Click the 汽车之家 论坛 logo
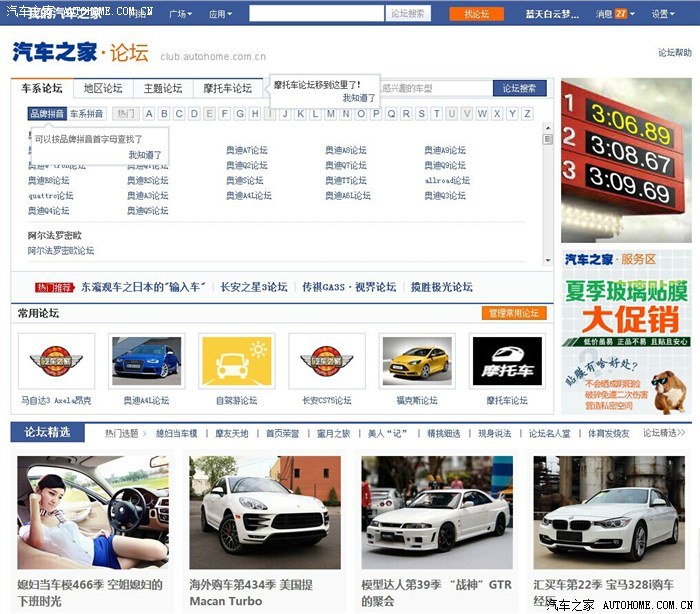The image size is (700, 614). tap(80, 52)
